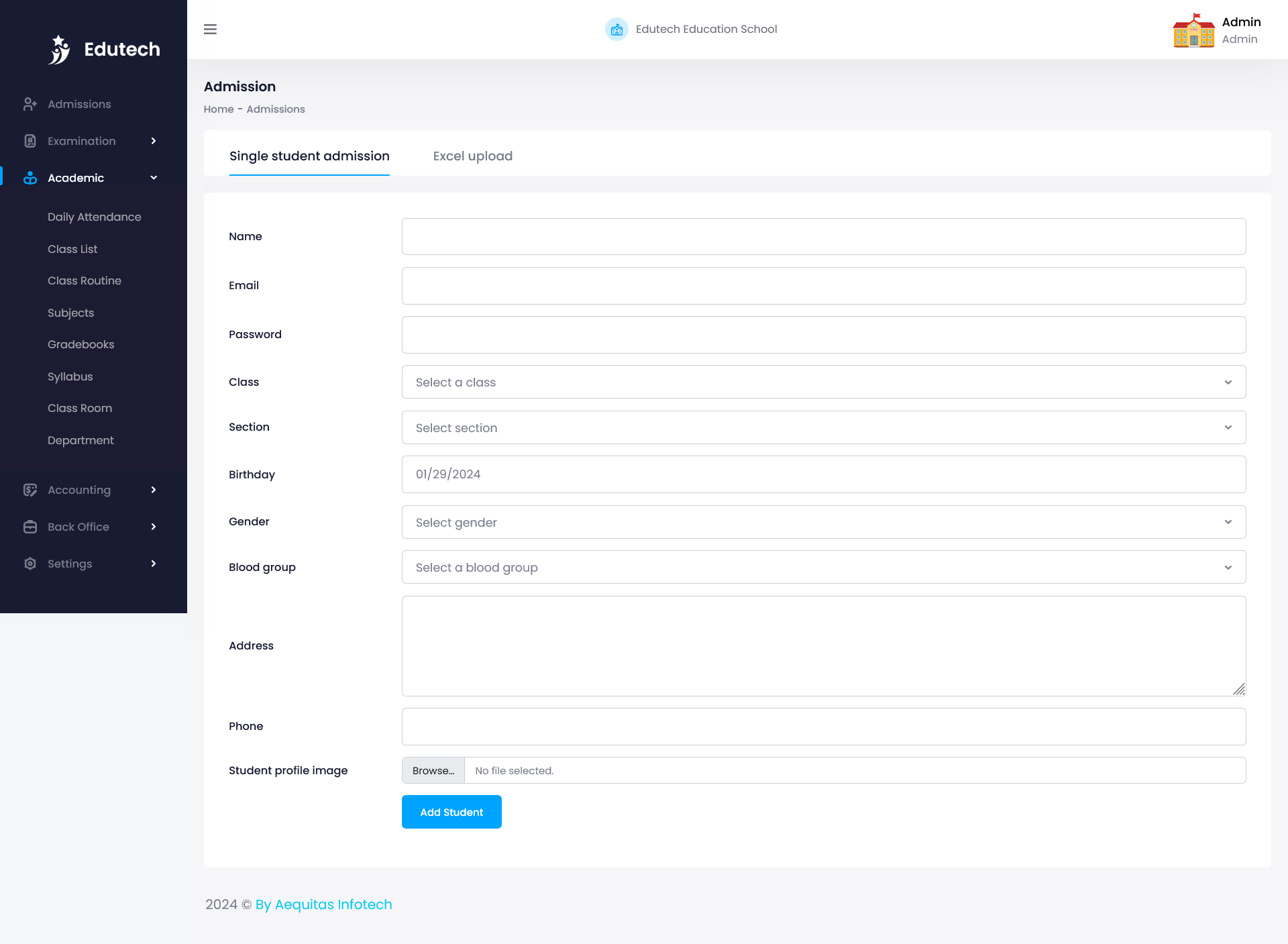1288x944 pixels.
Task: Click the hamburger menu icon
Action: coord(210,29)
